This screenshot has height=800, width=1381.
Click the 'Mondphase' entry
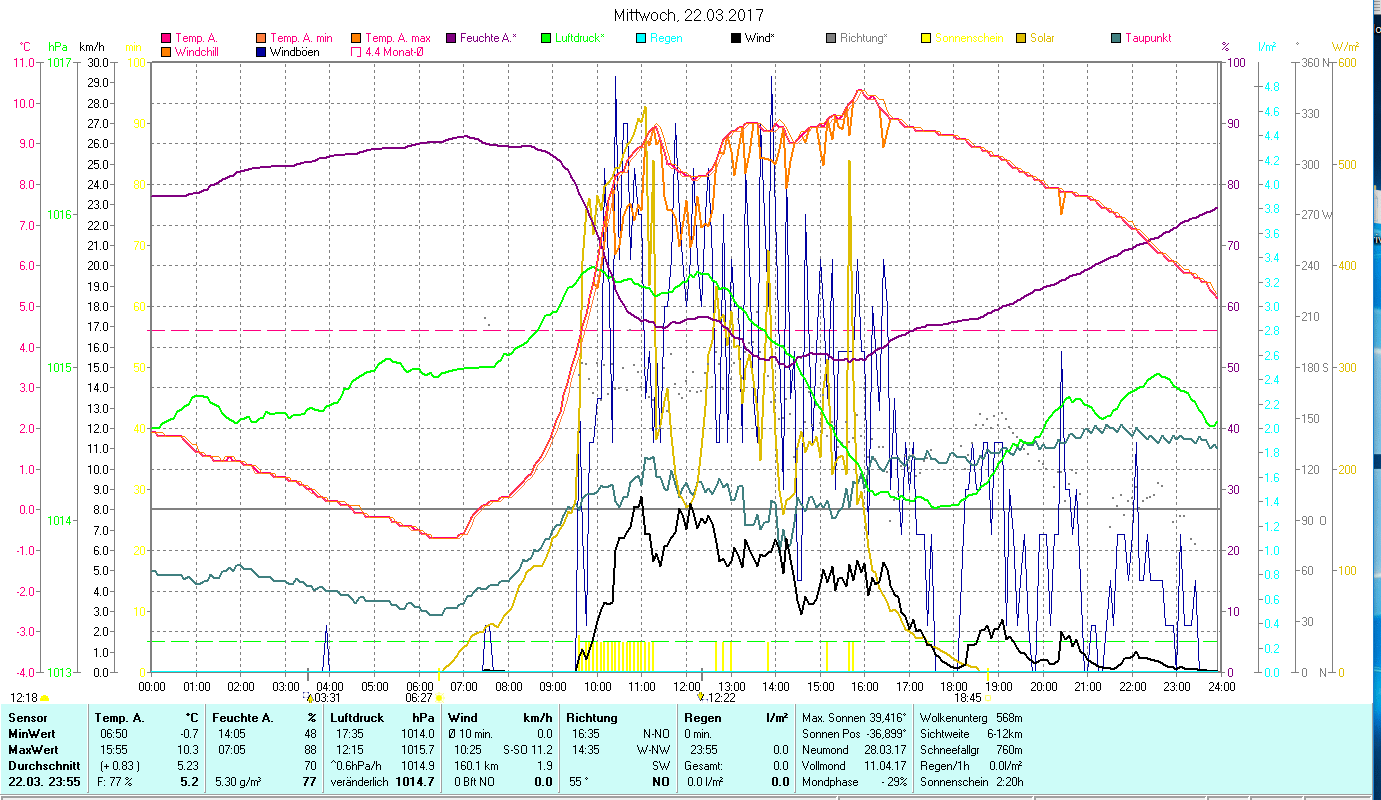coord(854,782)
